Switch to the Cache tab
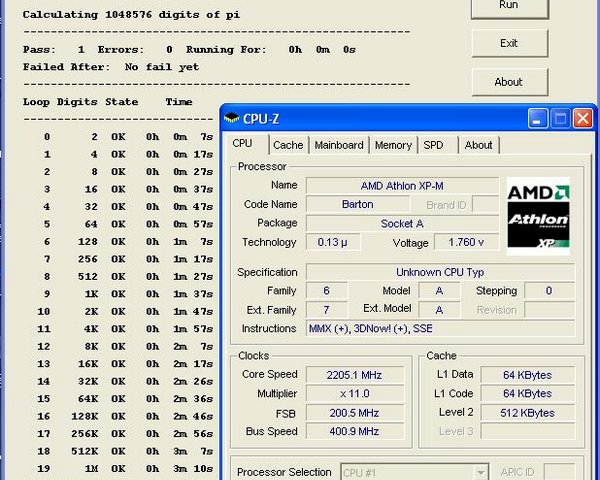The height and width of the screenshot is (480, 600). (288, 145)
